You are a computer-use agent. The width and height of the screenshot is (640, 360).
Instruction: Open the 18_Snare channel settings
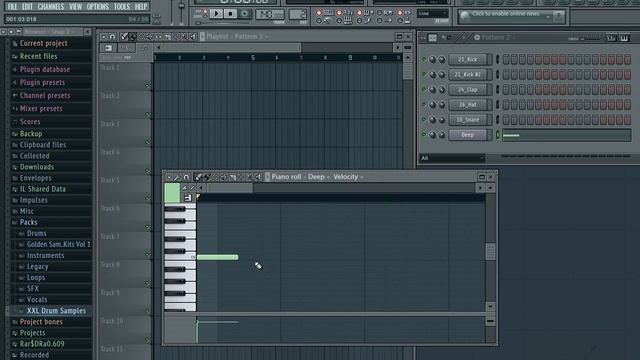[x=468, y=120]
